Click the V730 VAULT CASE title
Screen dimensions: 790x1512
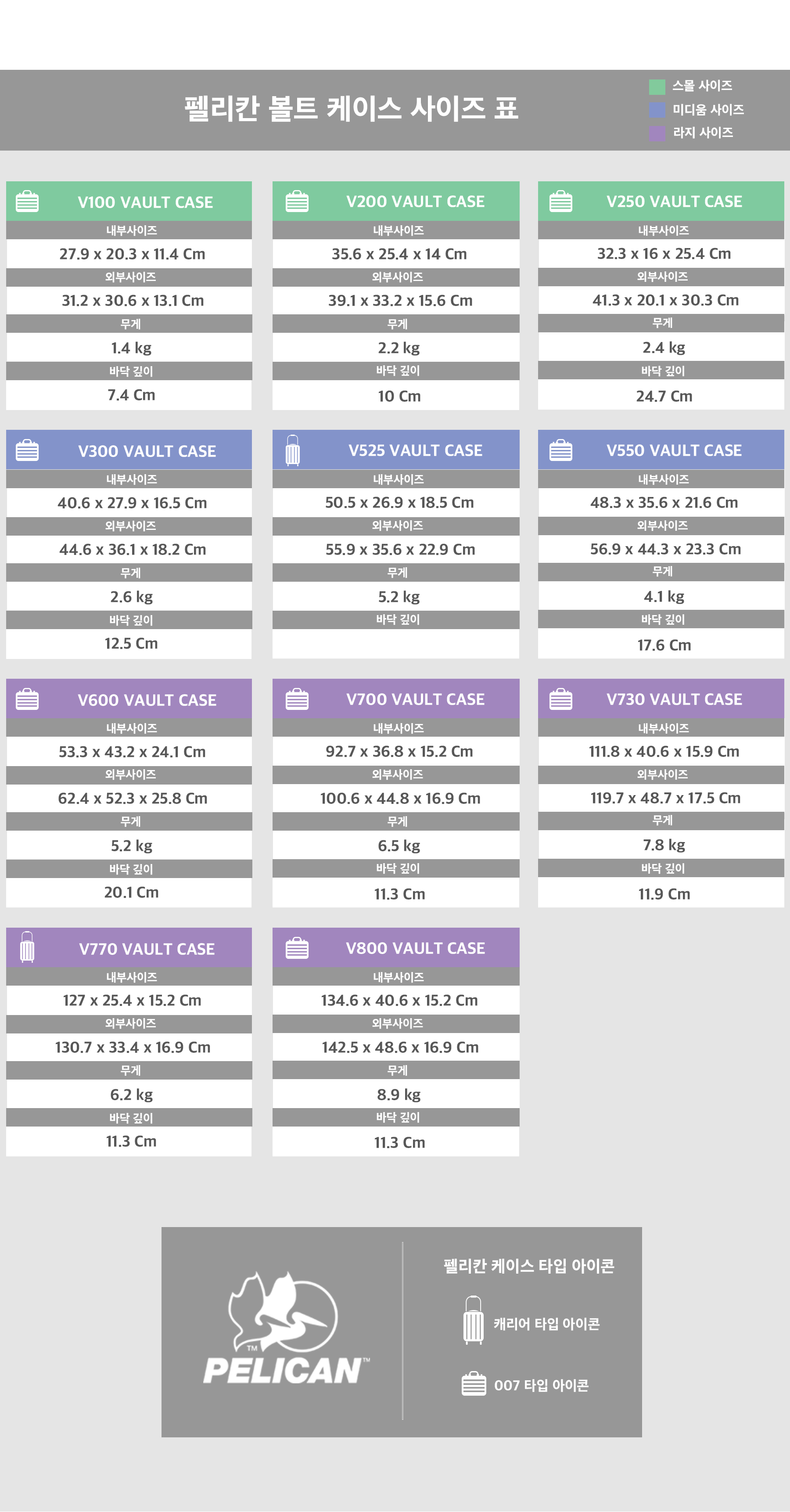pos(674,699)
